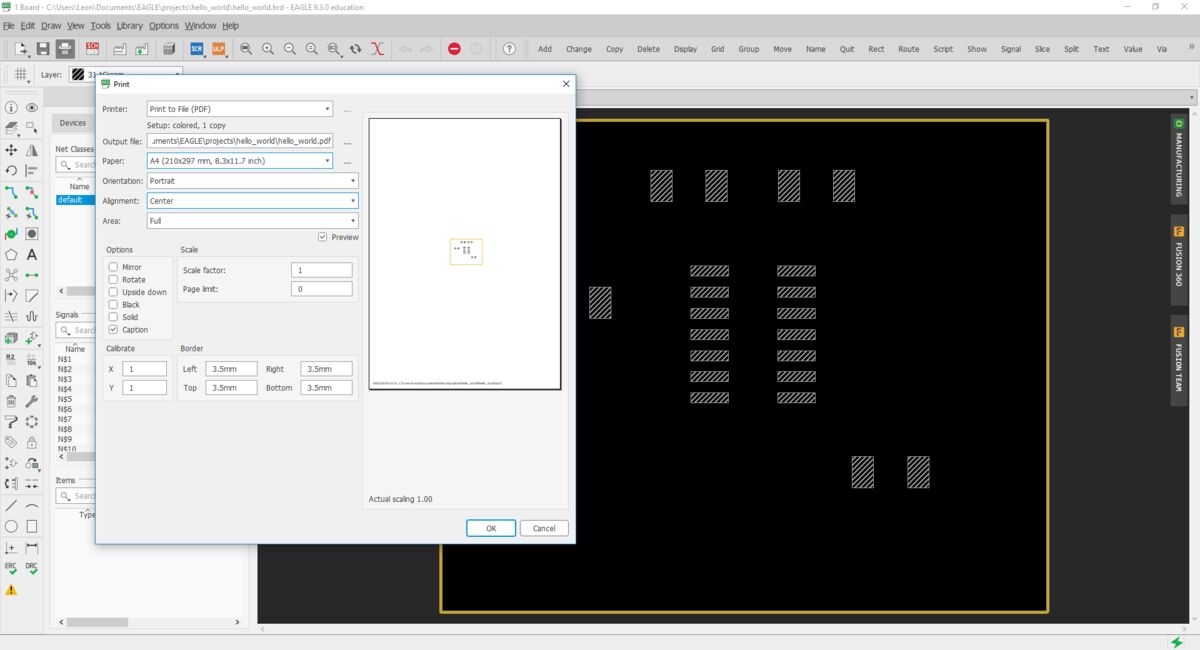This screenshot has width=1200, height=650.
Task: Click the zoom in magnifier icon
Action: [268, 48]
